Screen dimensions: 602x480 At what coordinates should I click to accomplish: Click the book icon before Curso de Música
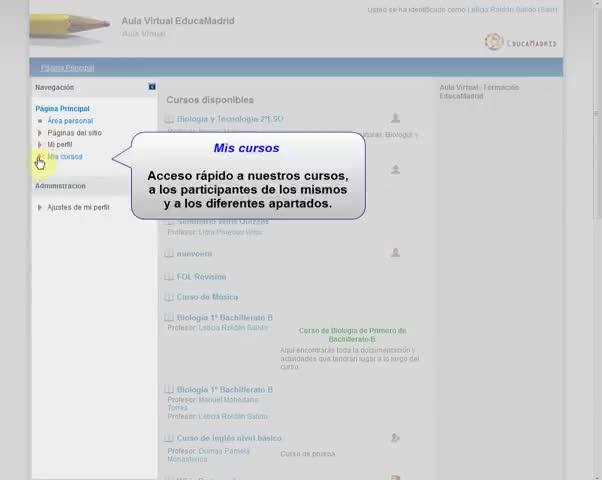click(x=169, y=297)
